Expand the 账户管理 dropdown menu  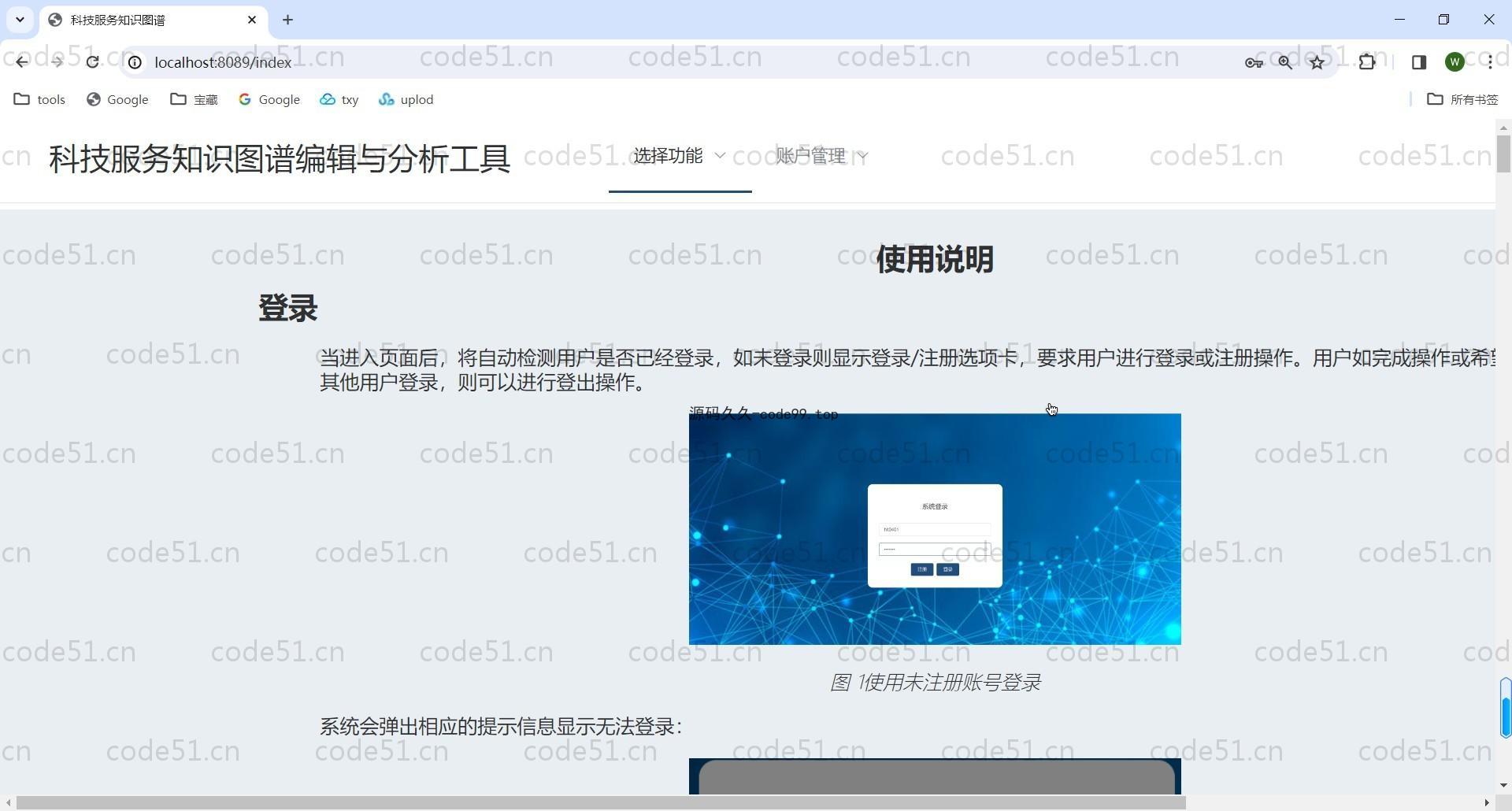[x=821, y=156]
